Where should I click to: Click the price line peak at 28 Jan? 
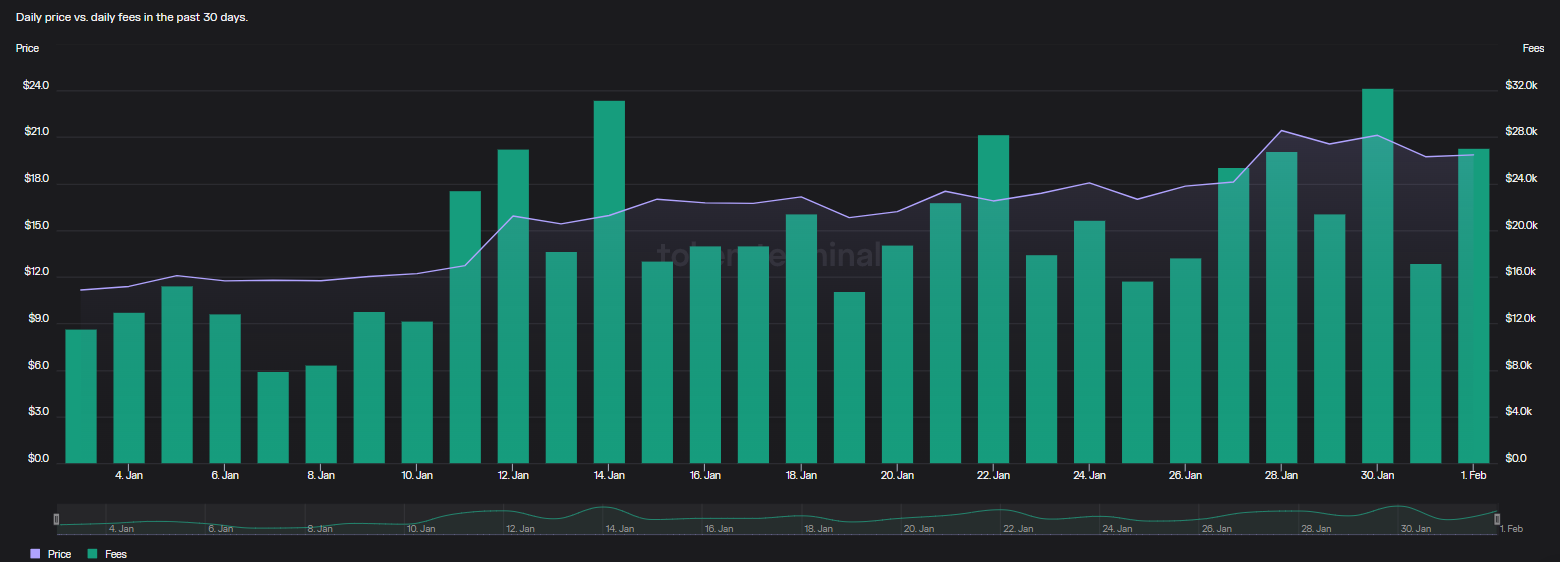[x=1282, y=131]
